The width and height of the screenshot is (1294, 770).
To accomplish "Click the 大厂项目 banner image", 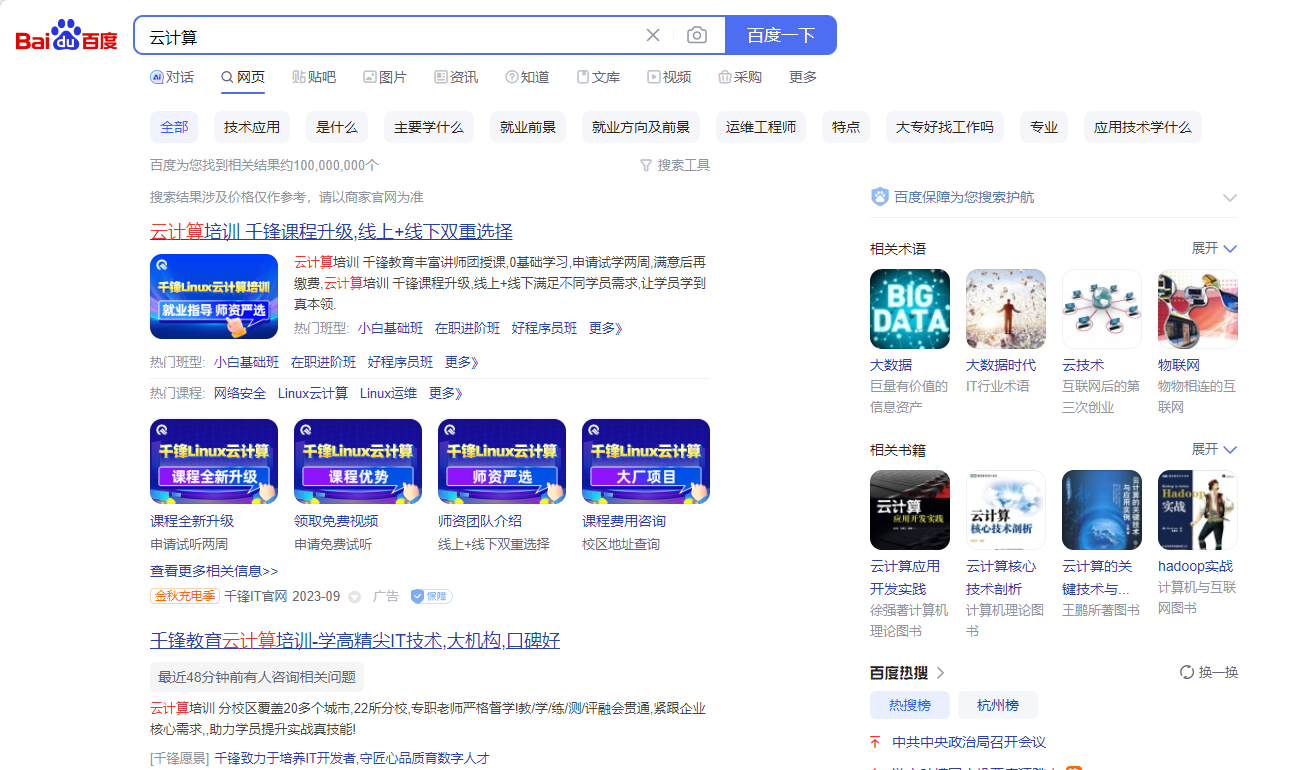I will [x=646, y=461].
